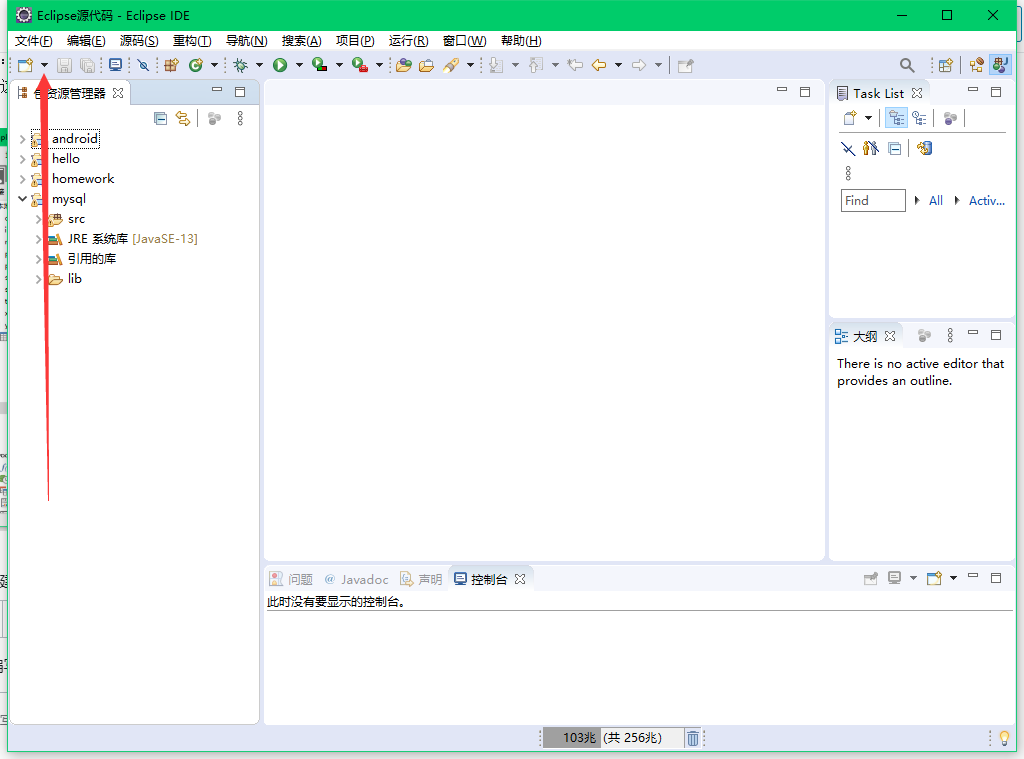Click the Run icon in the main toolbar
This screenshot has width=1024, height=759.
pos(281,65)
